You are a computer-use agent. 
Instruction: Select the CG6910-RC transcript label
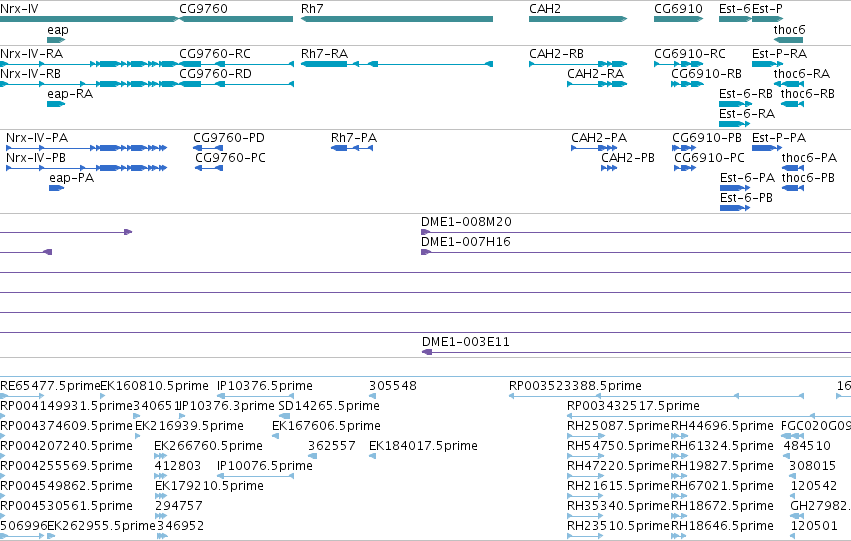tap(690, 54)
